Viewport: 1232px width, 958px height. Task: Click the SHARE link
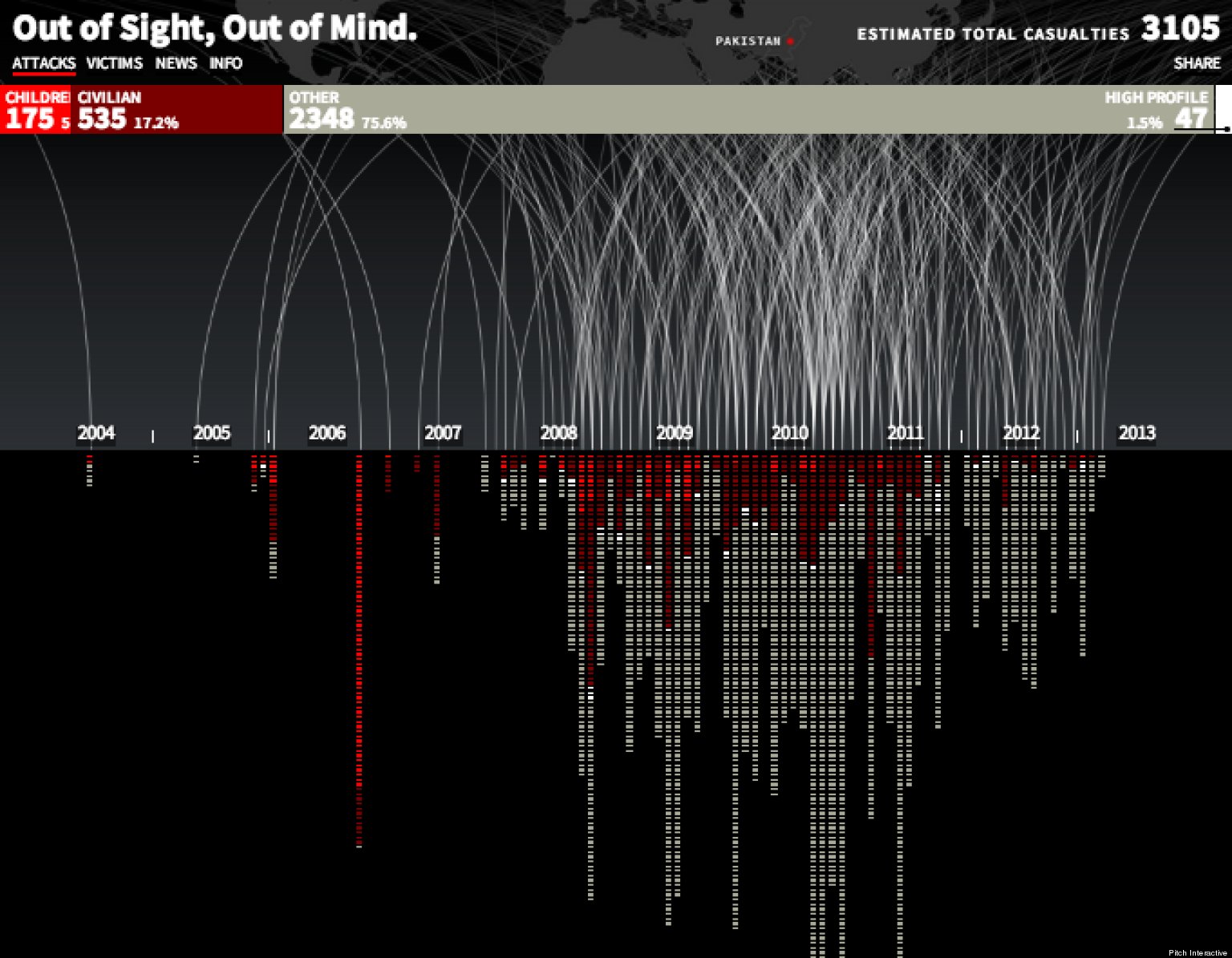[x=1197, y=63]
